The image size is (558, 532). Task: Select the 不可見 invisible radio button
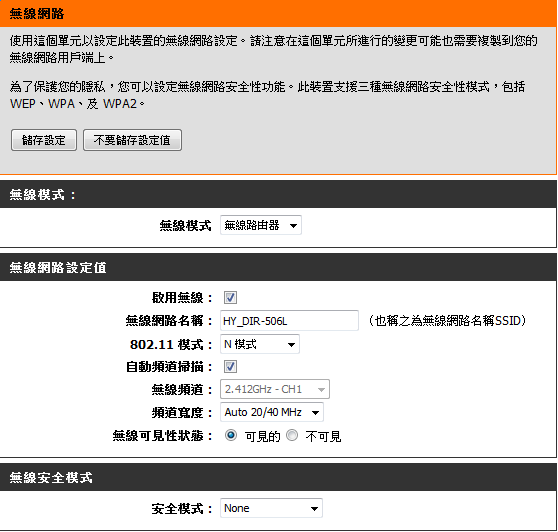292,435
